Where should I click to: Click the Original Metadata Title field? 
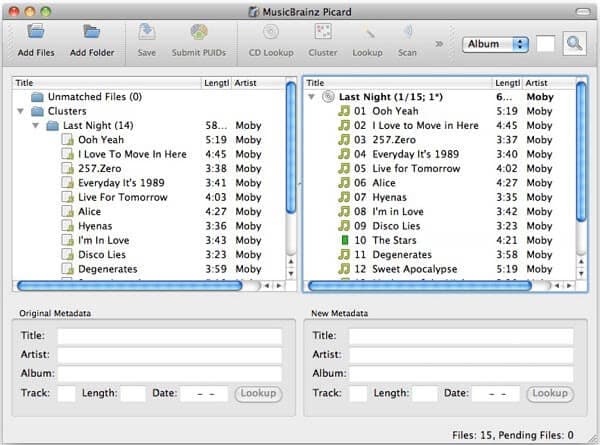pos(170,336)
